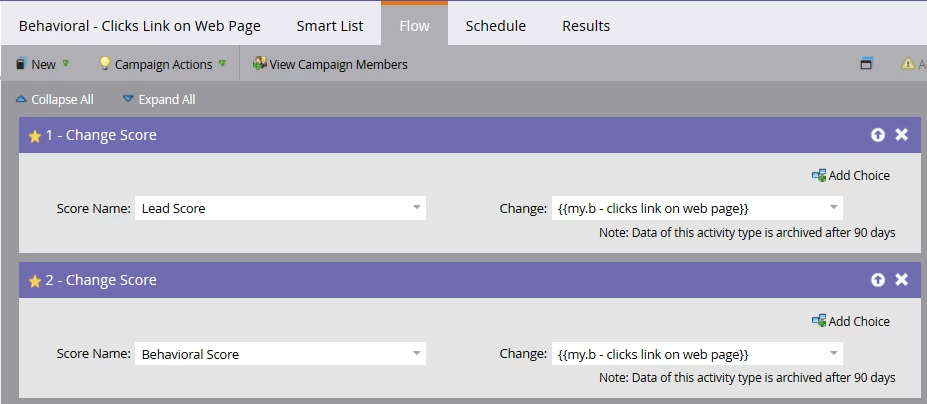Click the window restore icon in toolbar
Viewport: 927px width, 404px height.
tap(866, 64)
